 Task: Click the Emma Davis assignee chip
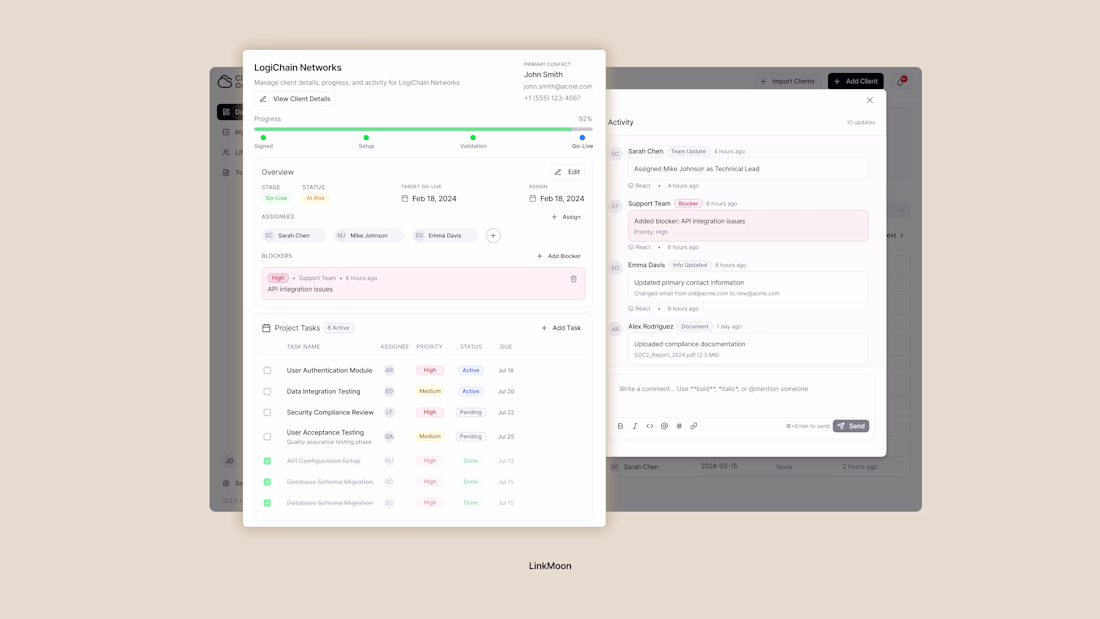point(445,236)
